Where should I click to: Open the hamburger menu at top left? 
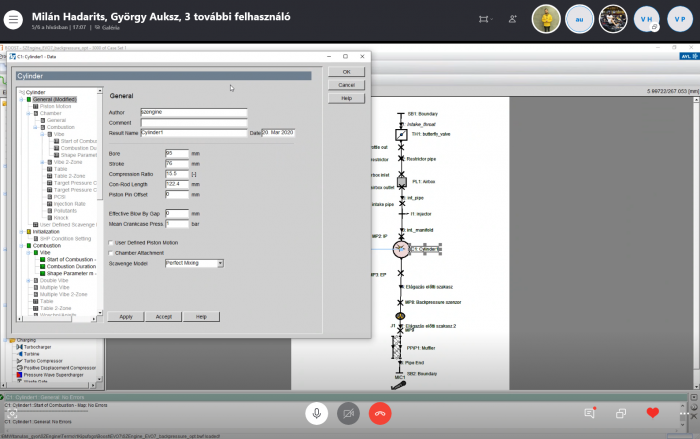[x=14, y=19]
